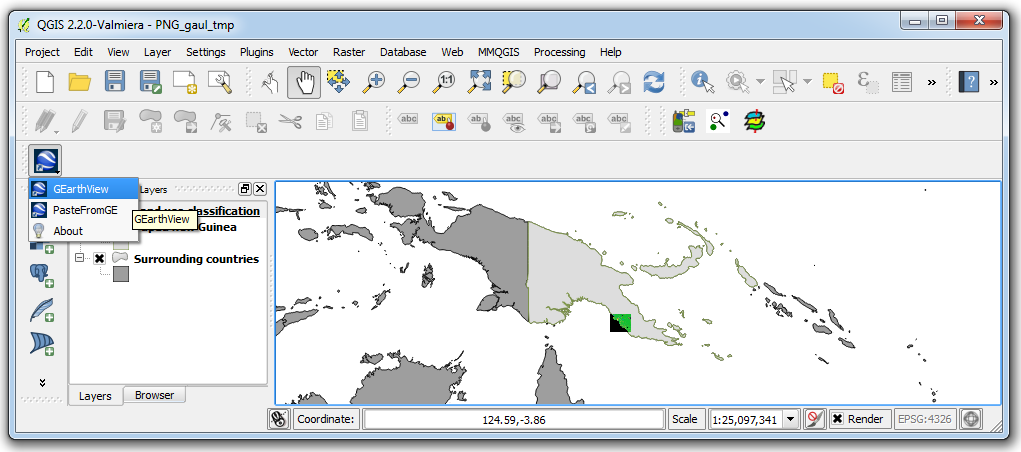Click the Layer Labeling Options icon
Screen dimensions: 1021x452
click(408, 121)
